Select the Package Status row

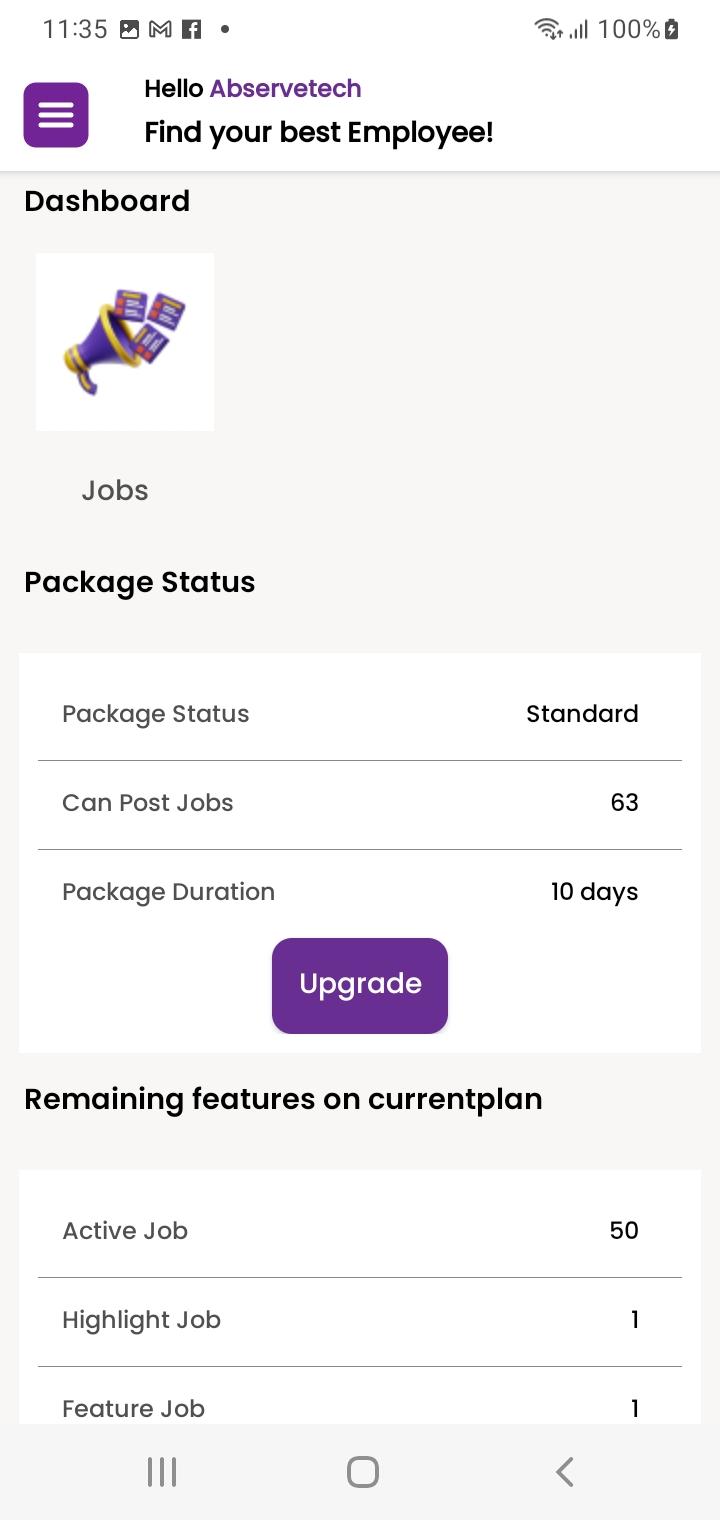[x=360, y=714]
